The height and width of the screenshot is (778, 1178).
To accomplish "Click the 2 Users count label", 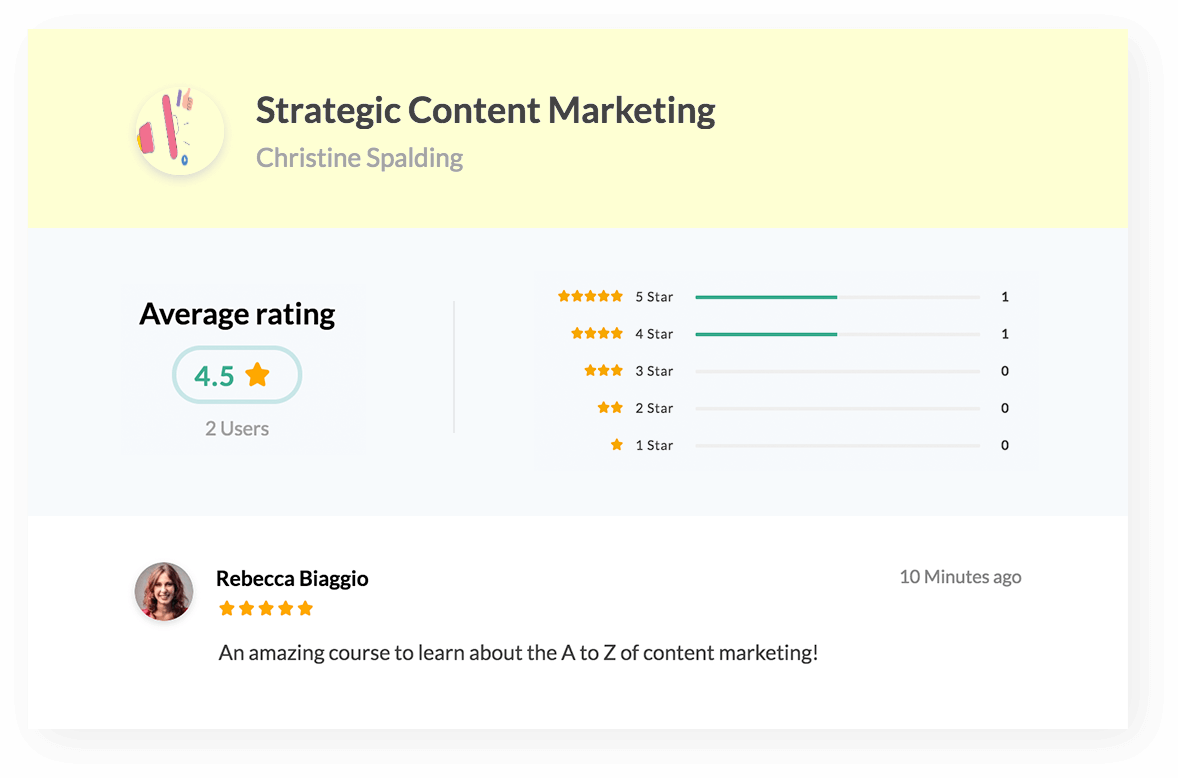I will pyautogui.click(x=237, y=429).
